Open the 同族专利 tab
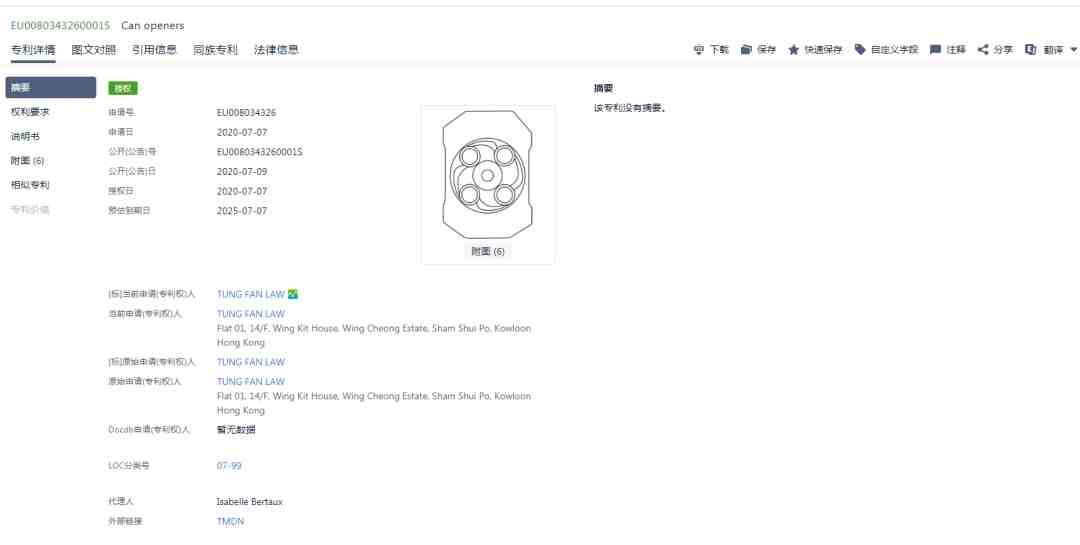The width and height of the screenshot is (1080, 545). click(x=216, y=50)
